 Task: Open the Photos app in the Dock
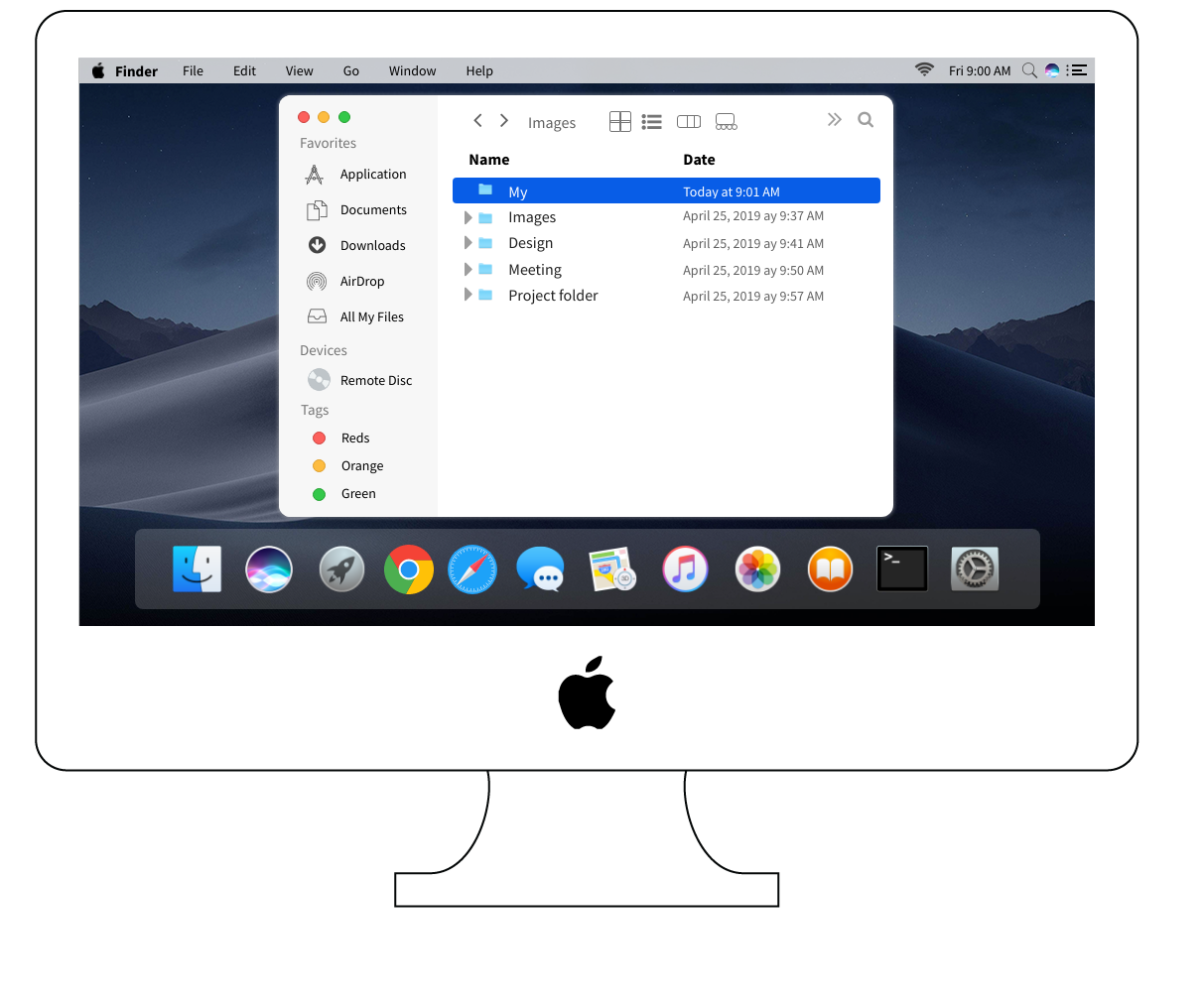[757, 568]
